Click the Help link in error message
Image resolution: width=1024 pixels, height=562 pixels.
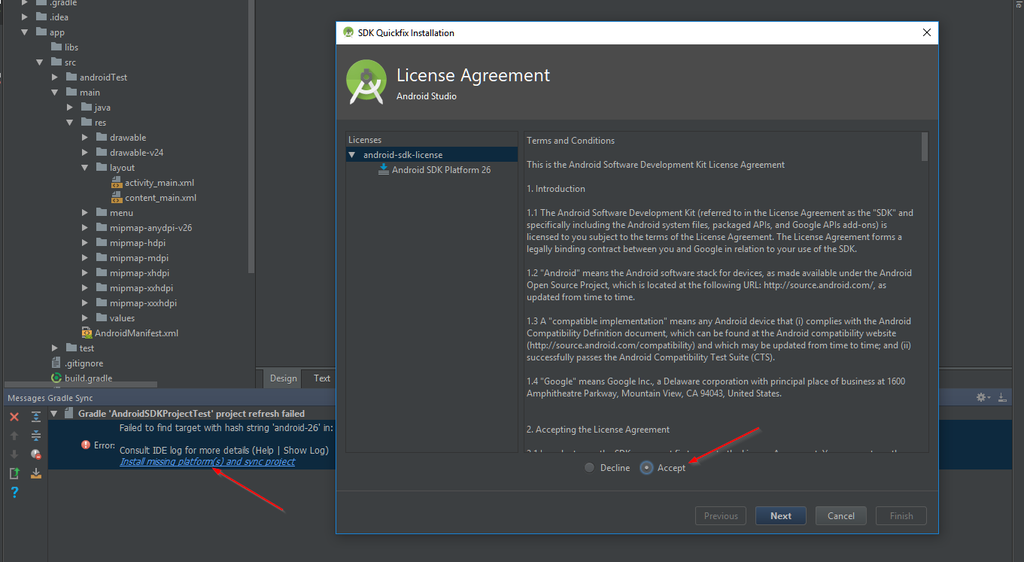[264, 450]
